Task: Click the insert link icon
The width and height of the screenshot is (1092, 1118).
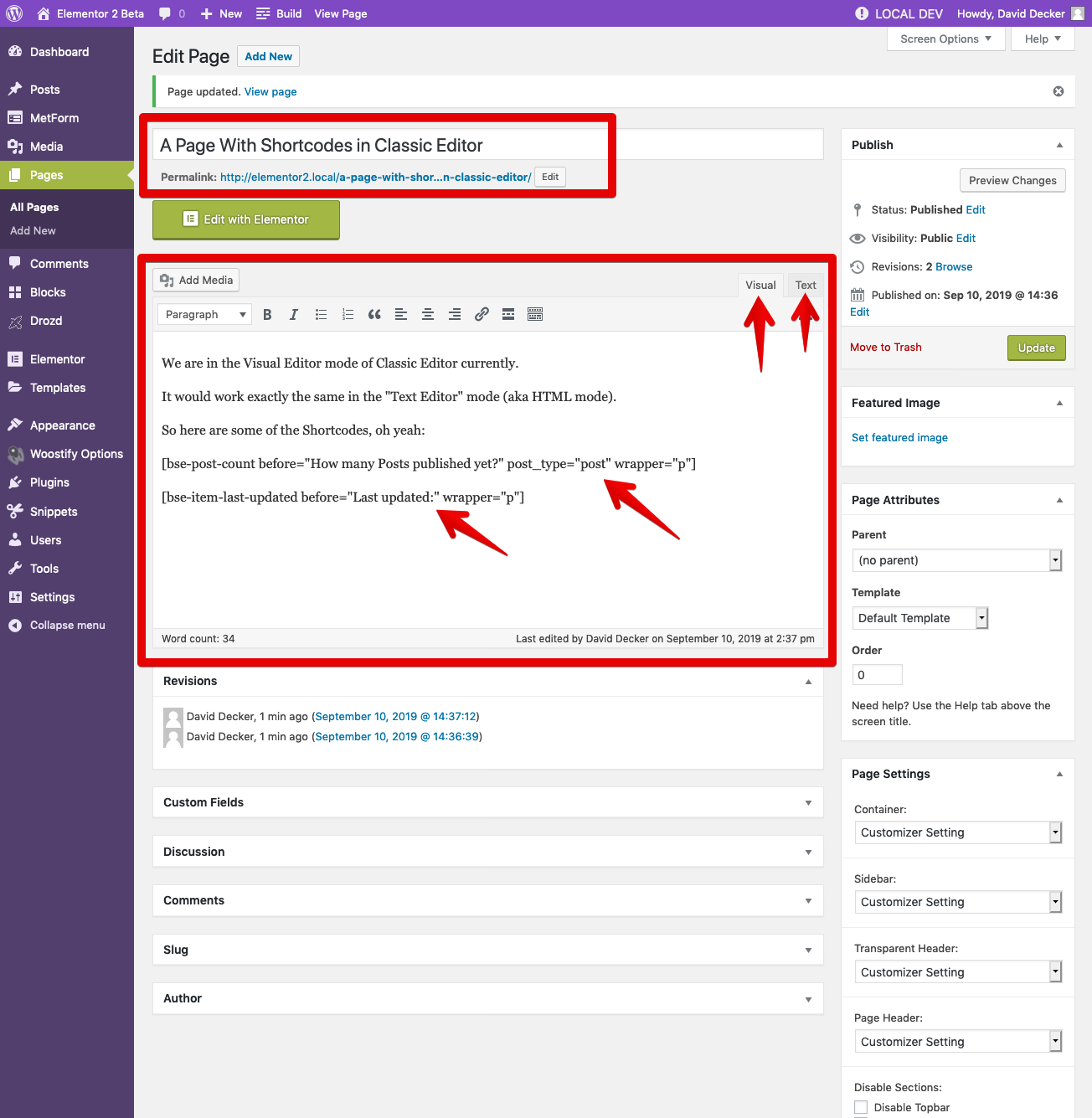Action: [x=482, y=315]
